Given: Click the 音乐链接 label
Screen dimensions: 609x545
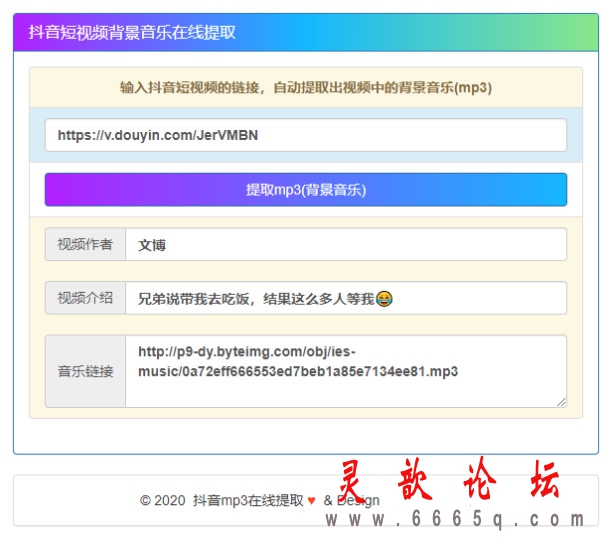Looking at the screenshot, I should [x=85, y=371].
